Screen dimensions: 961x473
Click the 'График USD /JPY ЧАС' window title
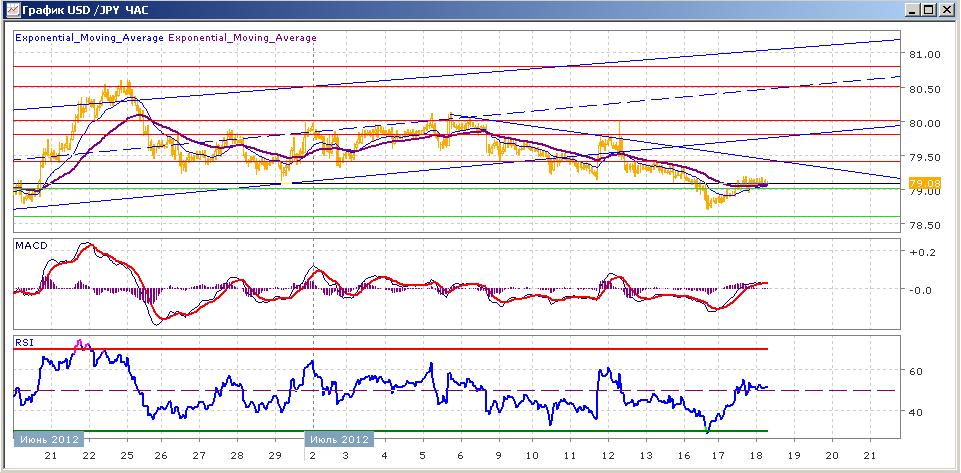tap(84, 10)
